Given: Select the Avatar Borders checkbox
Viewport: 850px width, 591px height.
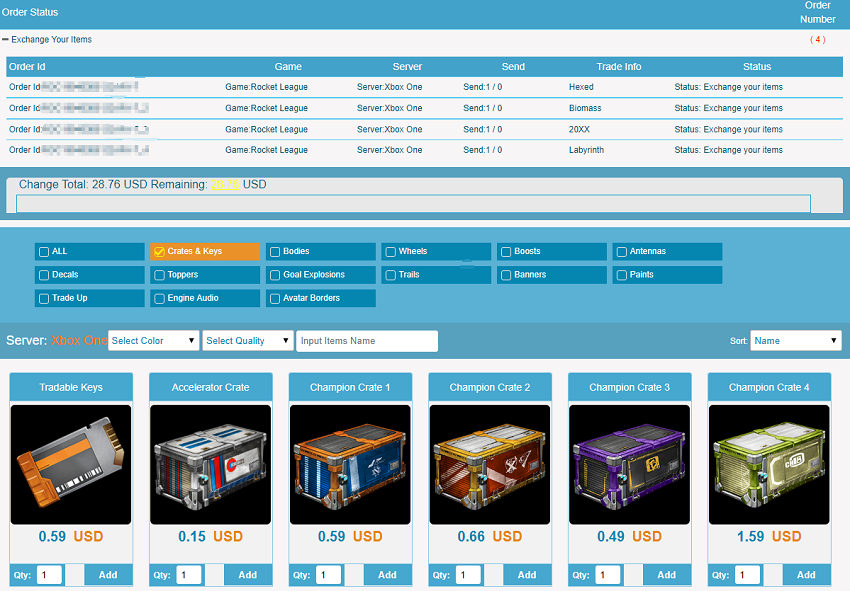Looking at the screenshot, I should 275,298.
